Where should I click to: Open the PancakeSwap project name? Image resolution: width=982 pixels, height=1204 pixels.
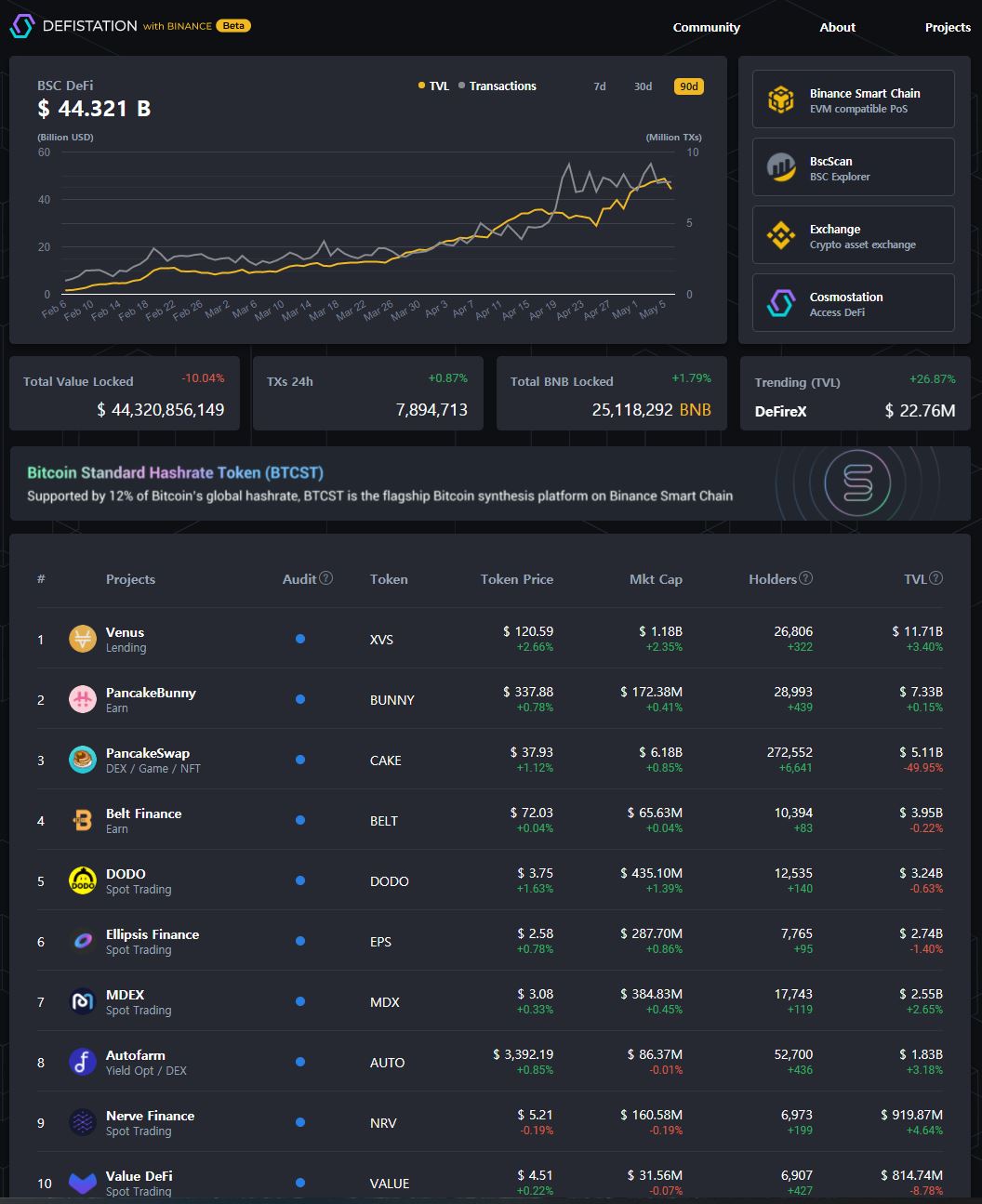(148, 753)
